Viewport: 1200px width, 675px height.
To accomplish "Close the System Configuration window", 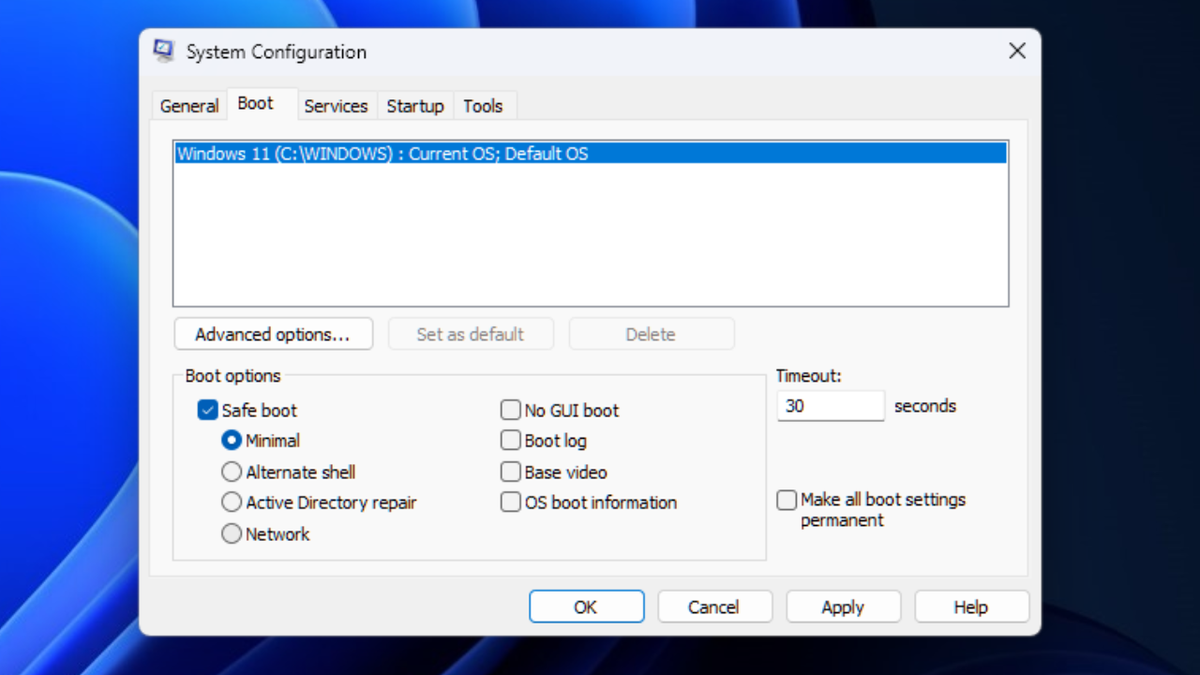I will tap(1017, 51).
